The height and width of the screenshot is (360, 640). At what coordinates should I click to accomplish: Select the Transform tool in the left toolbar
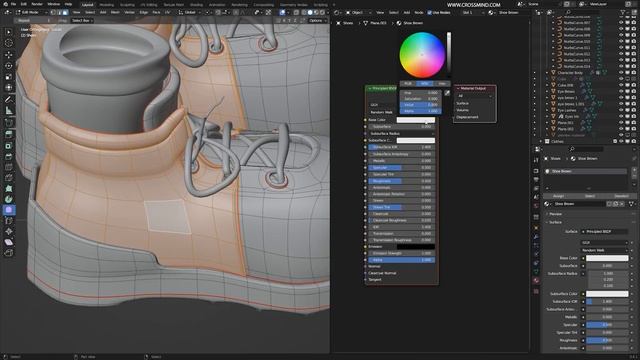[x=9, y=87]
